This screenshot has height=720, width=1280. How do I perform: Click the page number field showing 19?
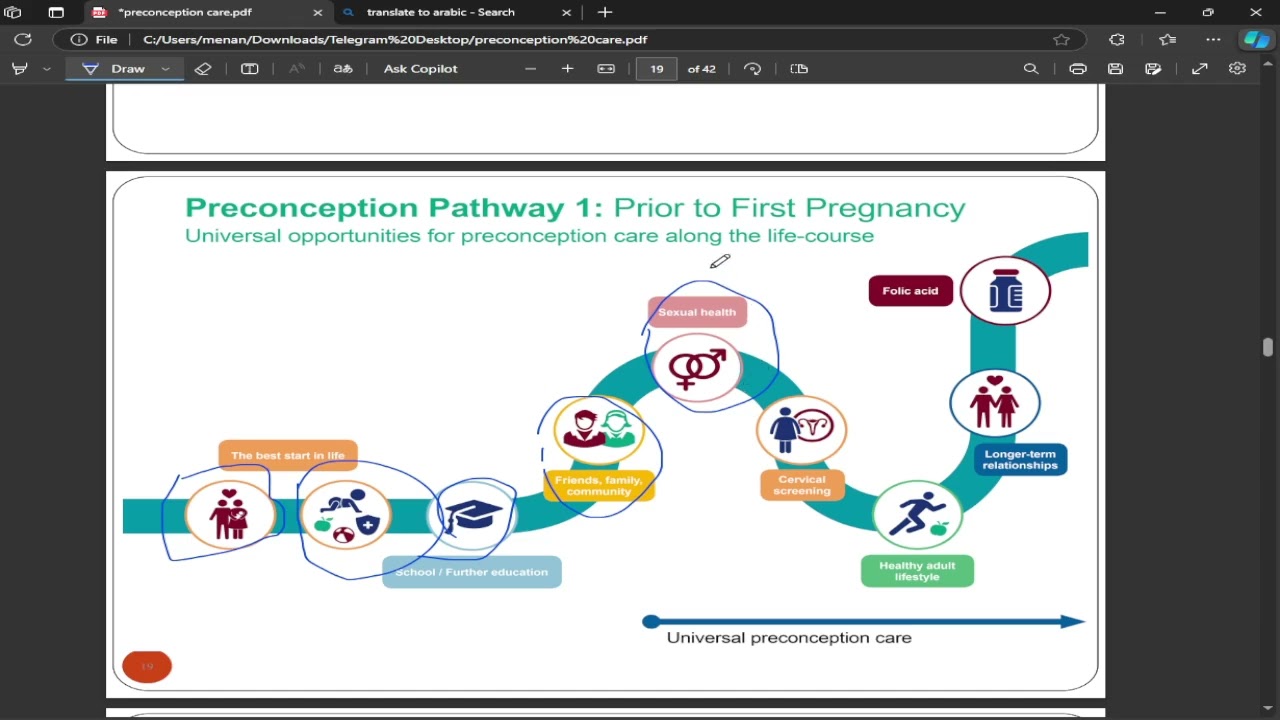(x=656, y=69)
